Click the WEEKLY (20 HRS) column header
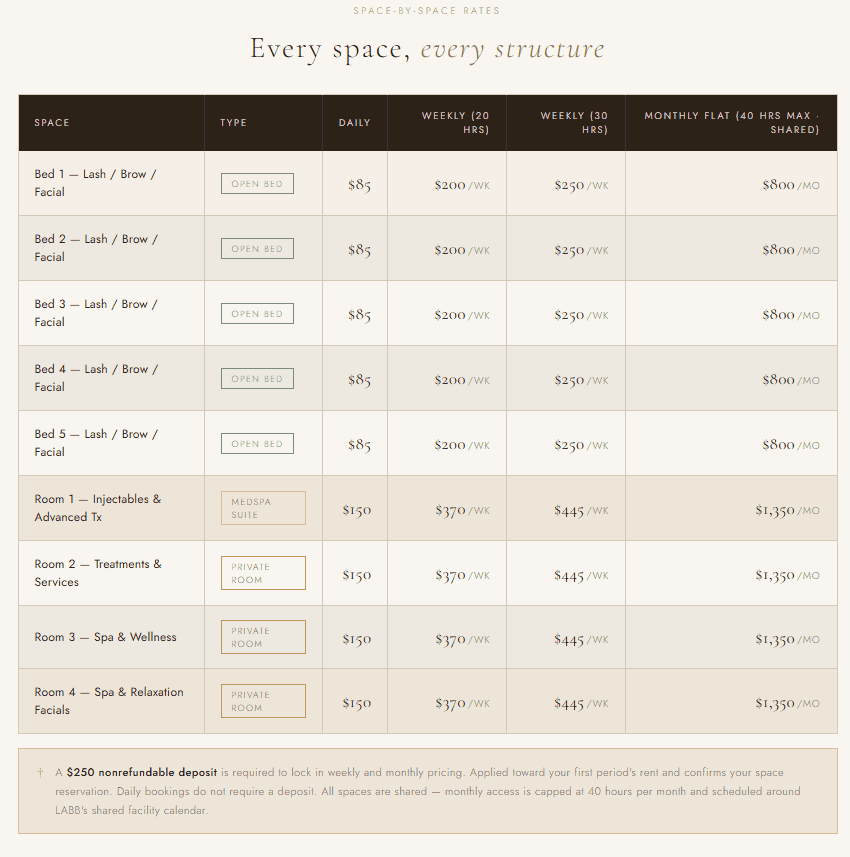This screenshot has height=857, width=850. pos(455,122)
